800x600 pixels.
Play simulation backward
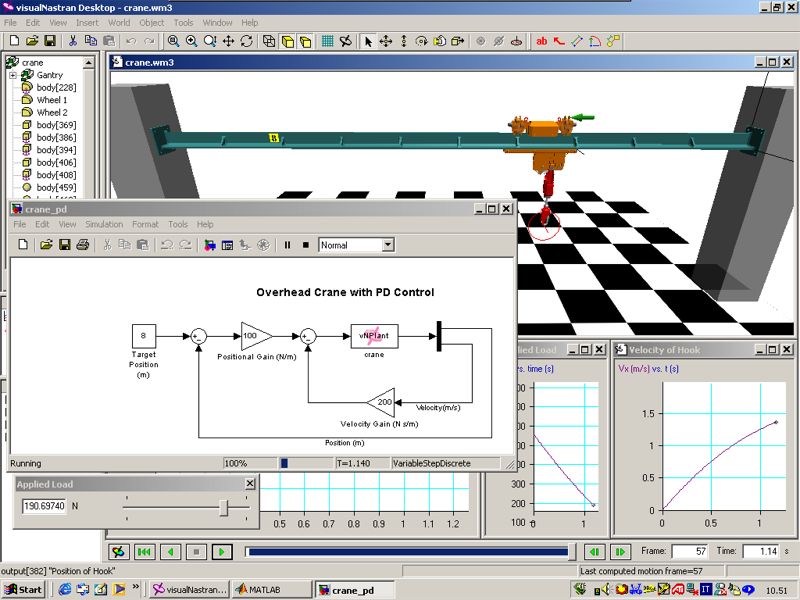(170, 552)
